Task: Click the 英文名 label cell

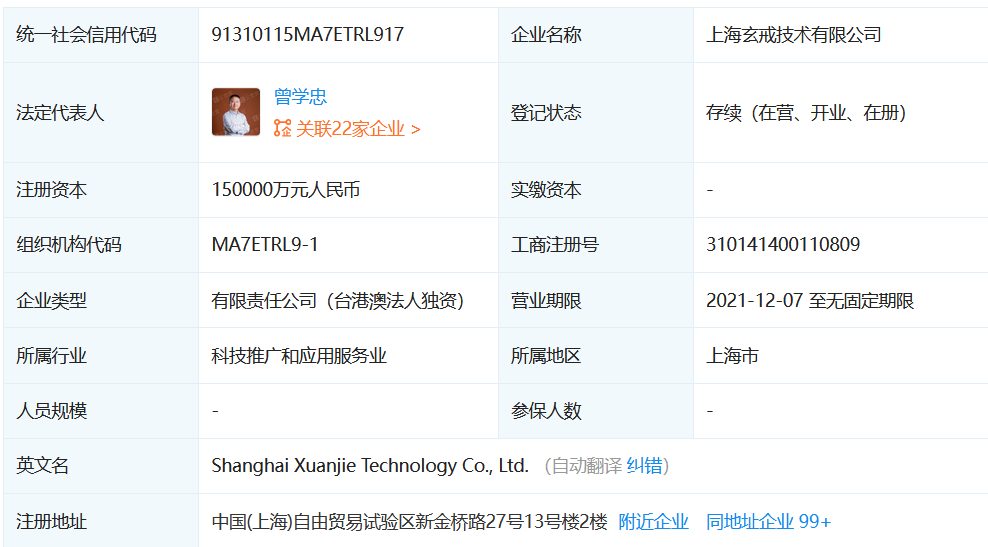Action: point(101,466)
